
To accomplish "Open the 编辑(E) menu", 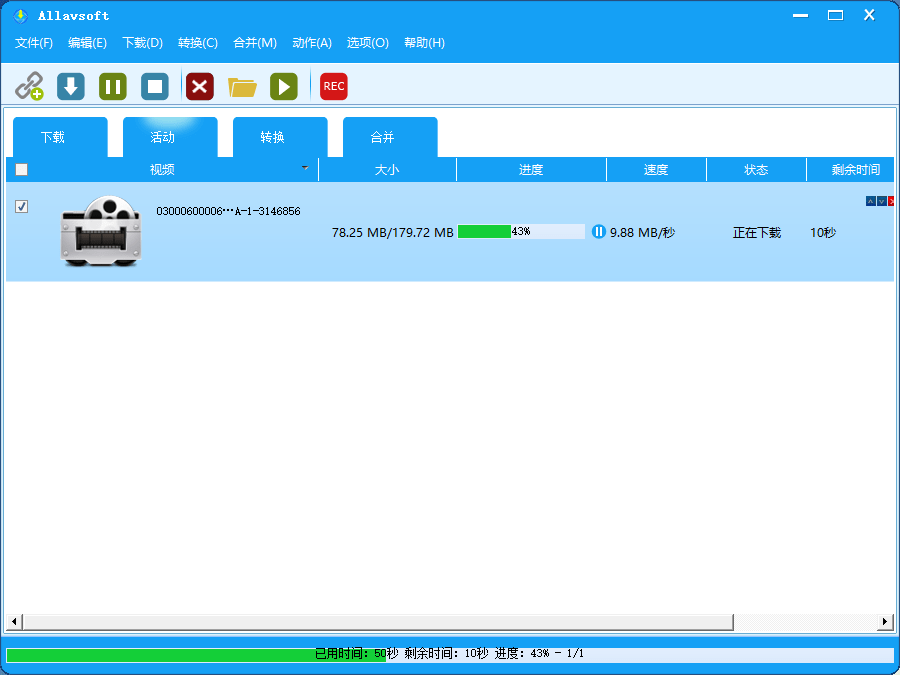I will (87, 43).
